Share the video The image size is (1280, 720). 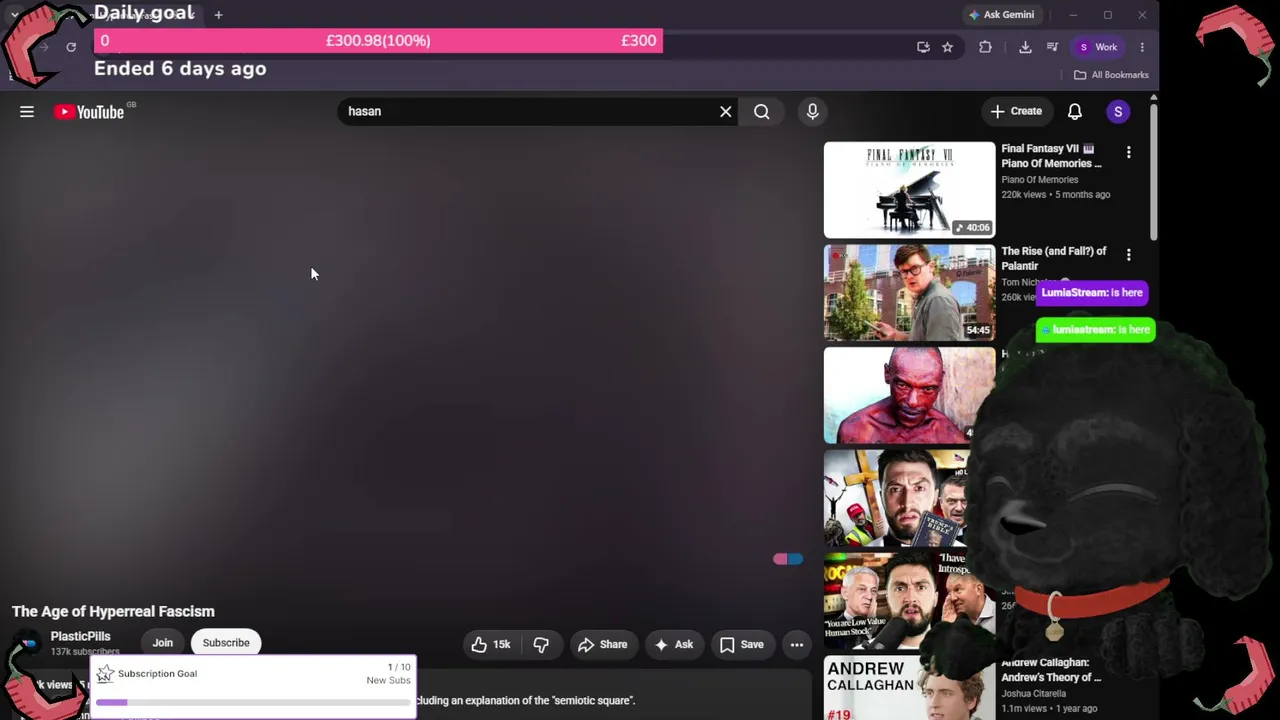(x=602, y=645)
